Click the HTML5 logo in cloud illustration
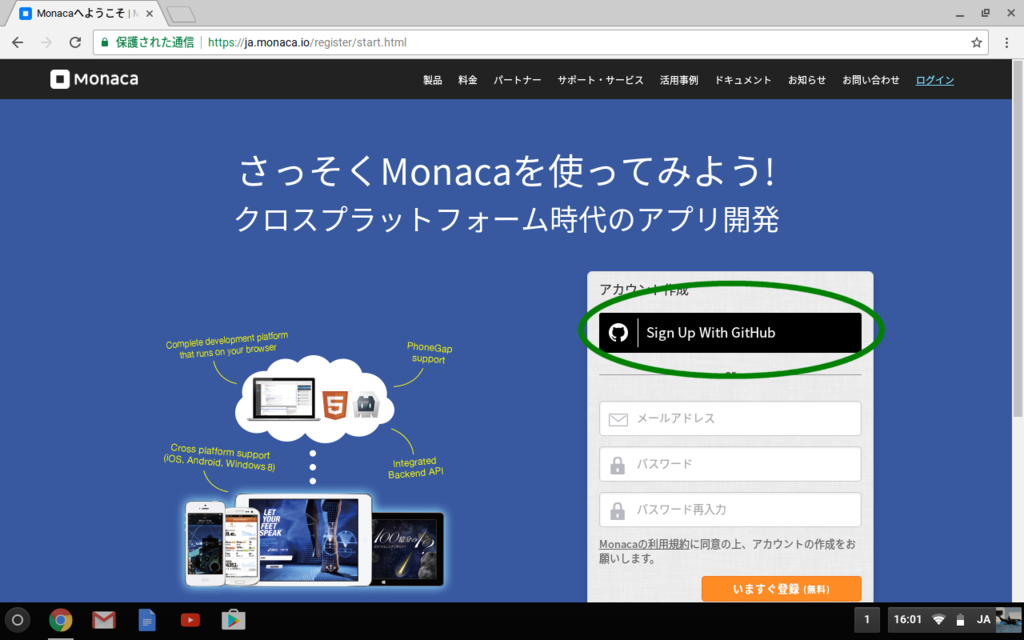This screenshot has width=1024, height=640. [x=334, y=404]
